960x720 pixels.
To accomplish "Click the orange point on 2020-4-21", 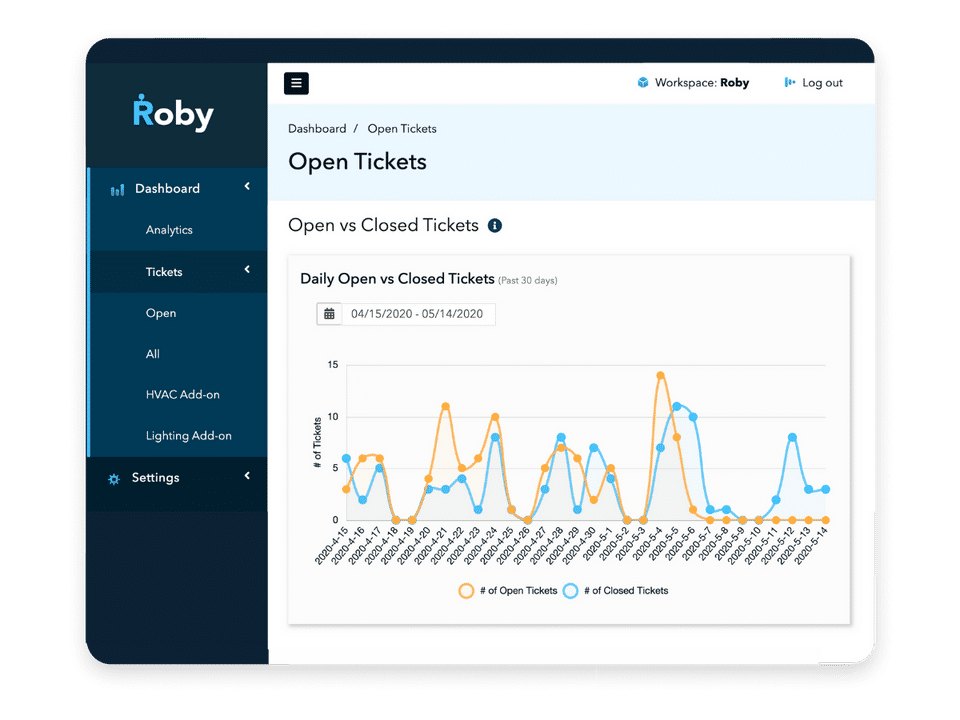I will pos(445,407).
